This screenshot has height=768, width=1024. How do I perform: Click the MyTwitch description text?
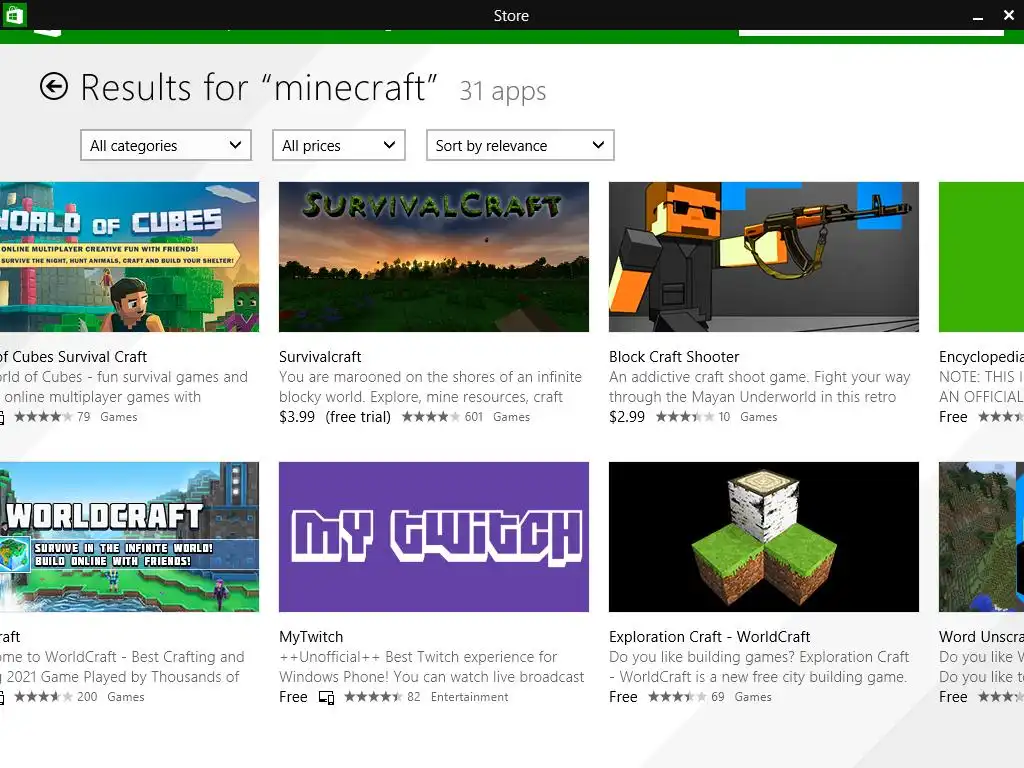[432, 667]
